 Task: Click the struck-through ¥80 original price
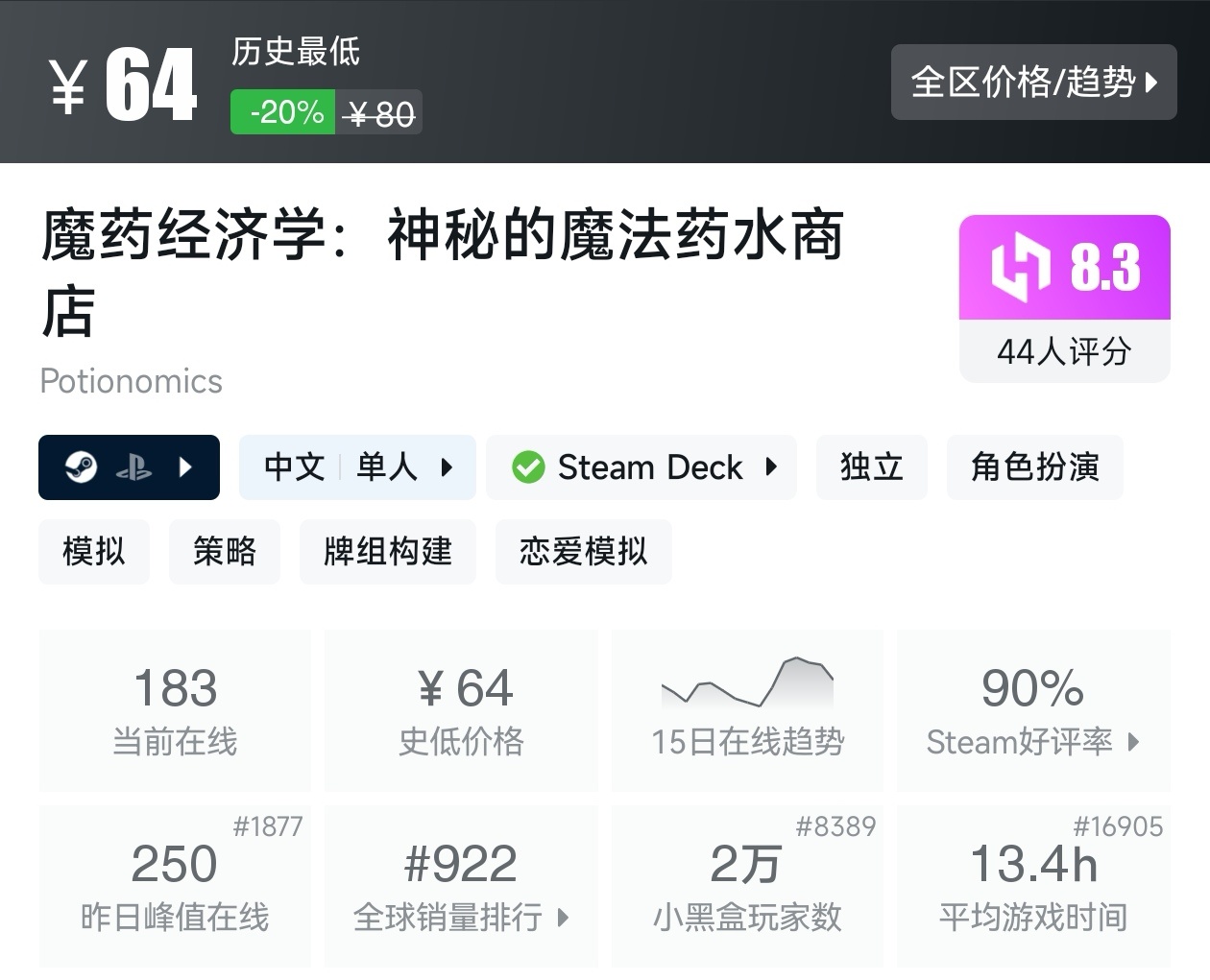click(381, 115)
